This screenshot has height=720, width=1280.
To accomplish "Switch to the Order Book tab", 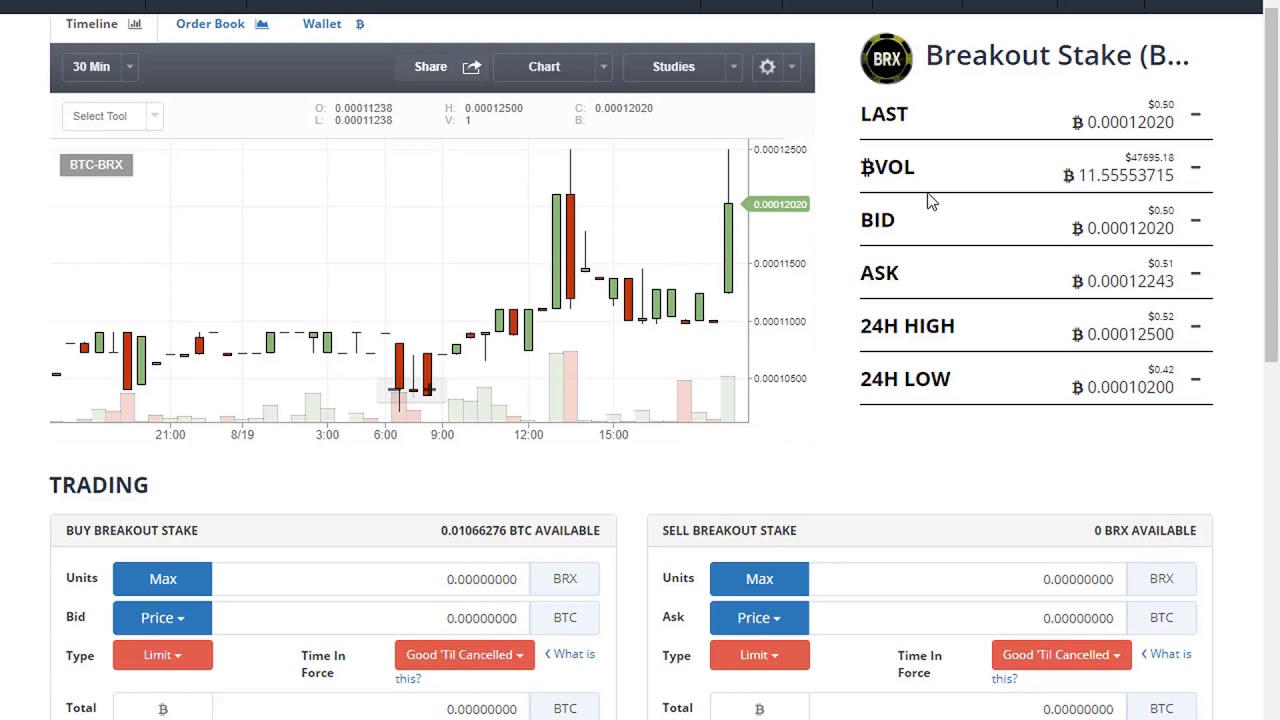I will click(x=222, y=24).
